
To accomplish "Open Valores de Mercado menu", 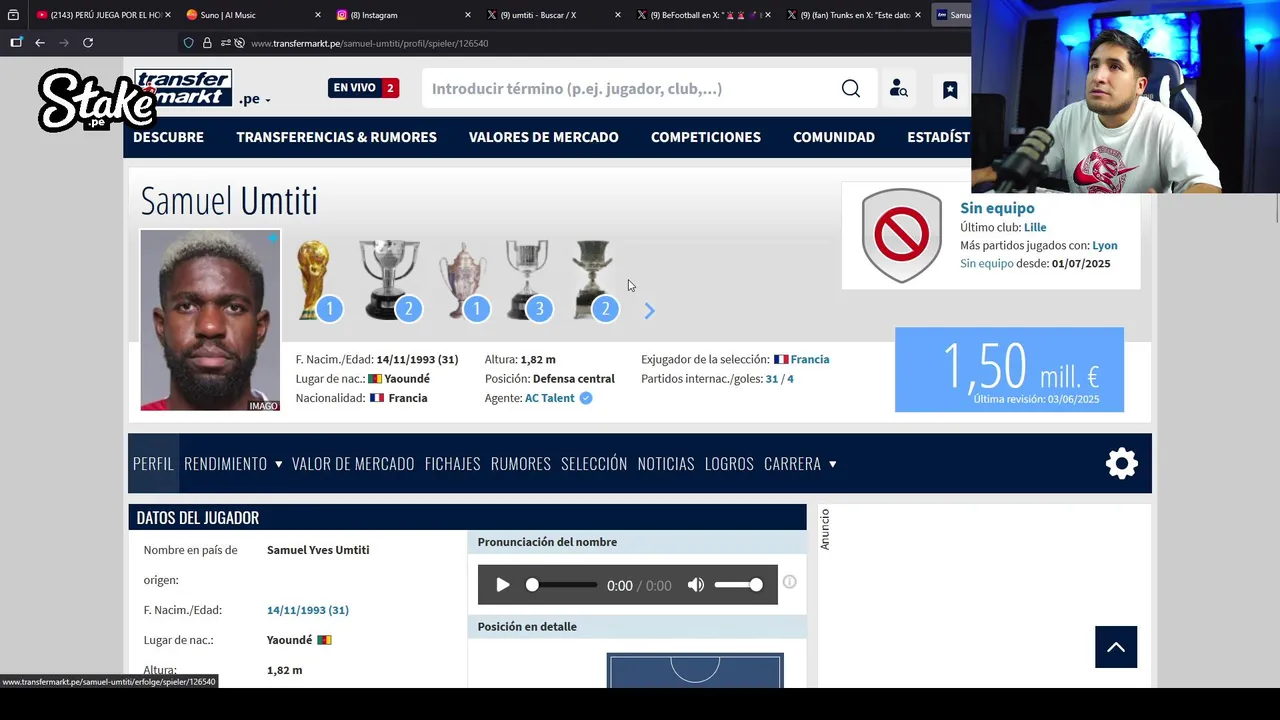I will 544,137.
